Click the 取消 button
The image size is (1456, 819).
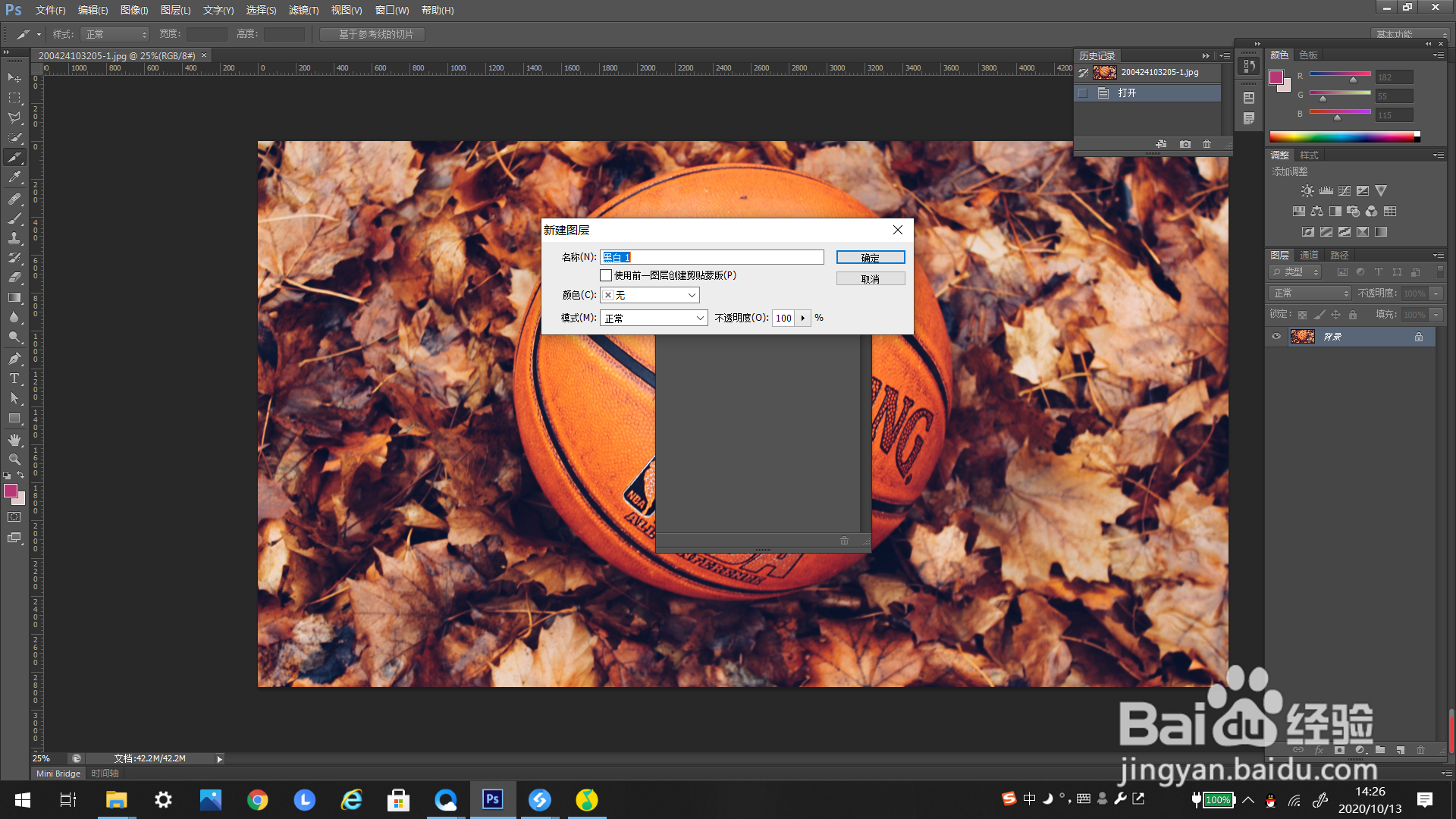(871, 279)
